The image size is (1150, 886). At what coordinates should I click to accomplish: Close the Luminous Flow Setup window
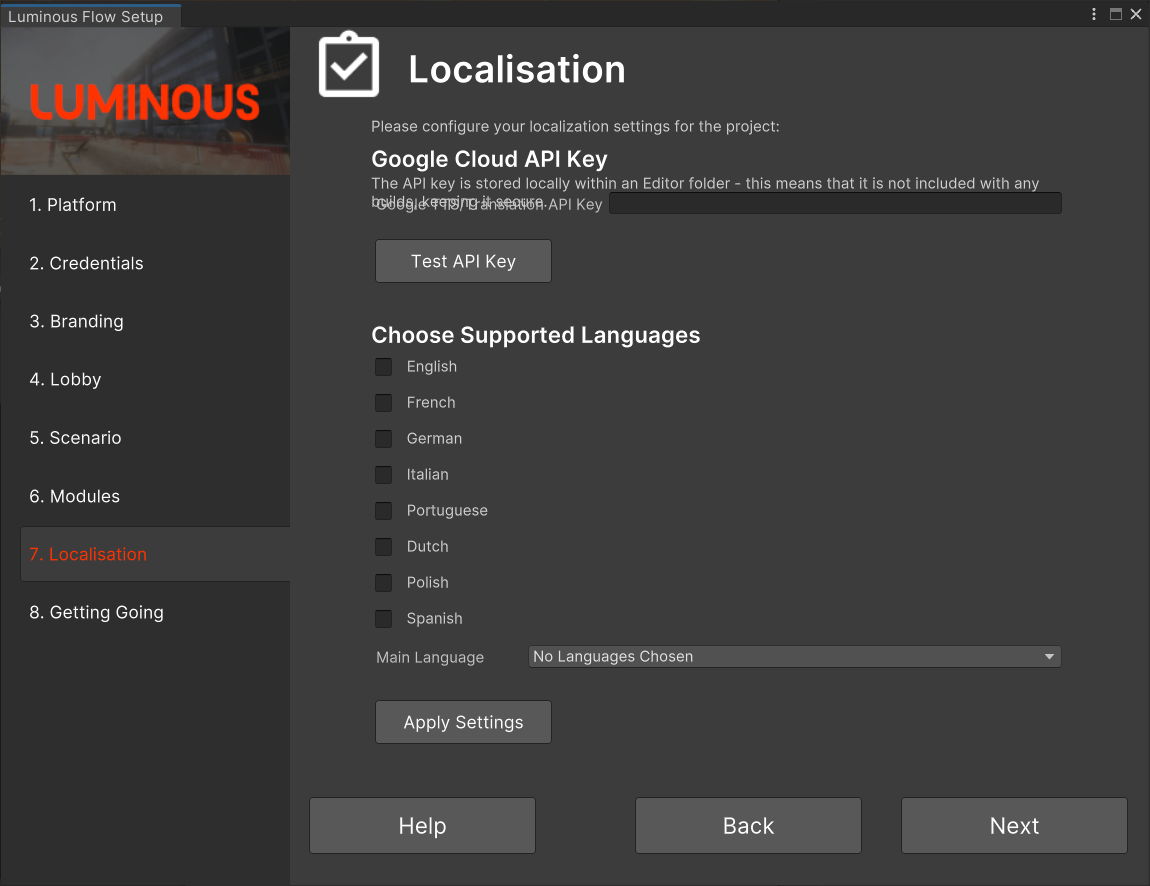[x=1136, y=14]
